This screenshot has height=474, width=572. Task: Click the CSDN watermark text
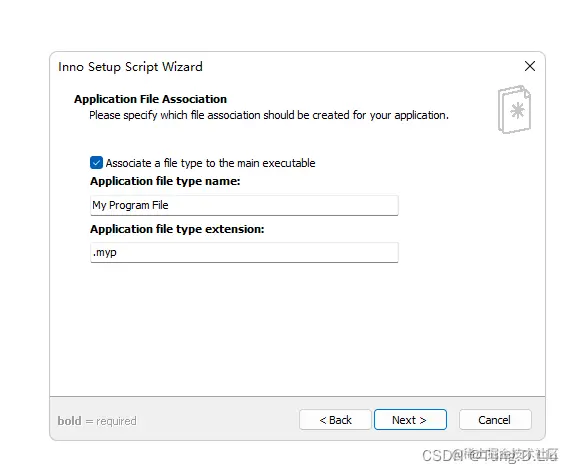point(490,455)
